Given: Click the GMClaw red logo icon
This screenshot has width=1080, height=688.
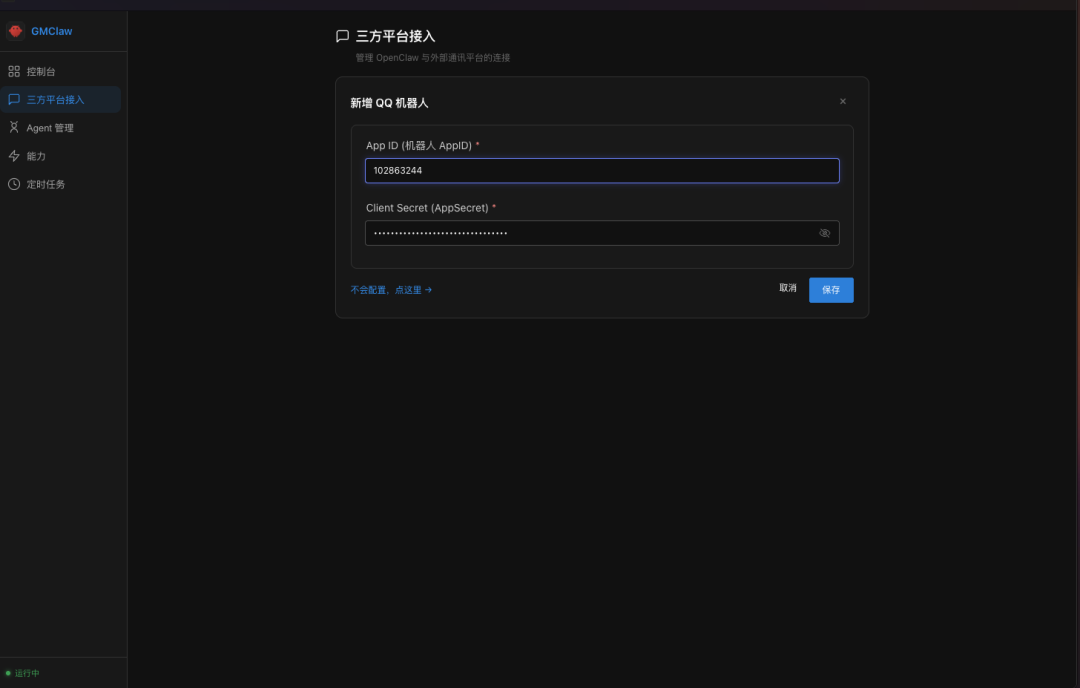Looking at the screenshot, I should click(15, 31).
